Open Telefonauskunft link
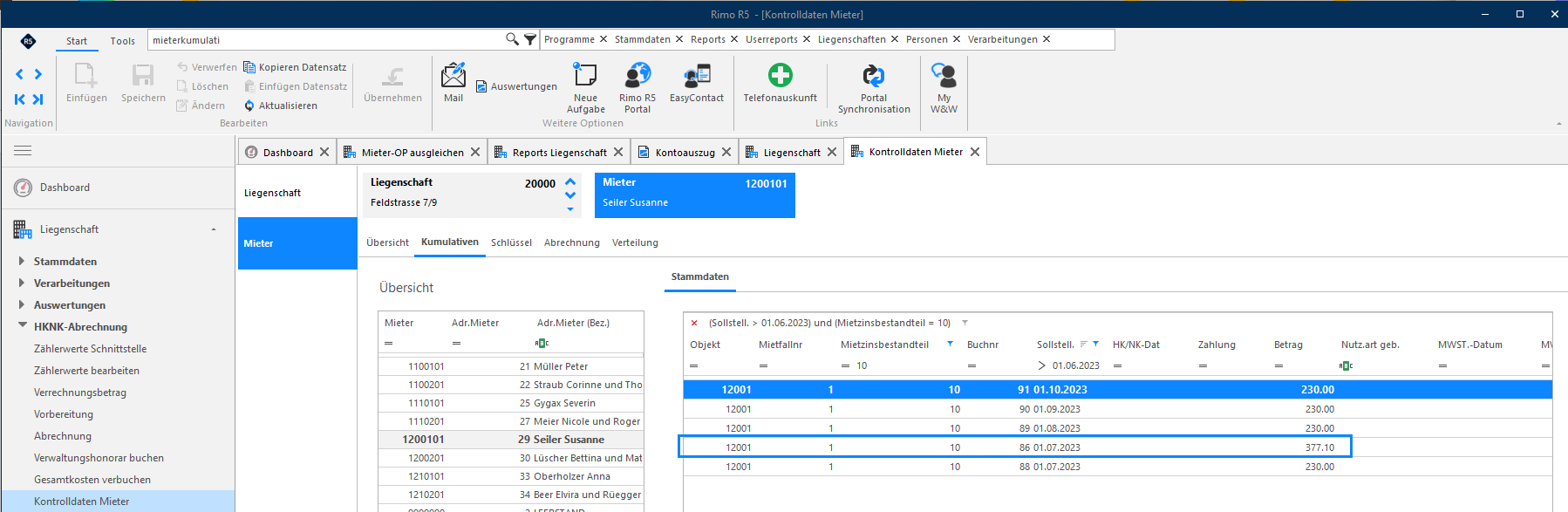This screenshot has height=512, width=1568. point(780,83)
